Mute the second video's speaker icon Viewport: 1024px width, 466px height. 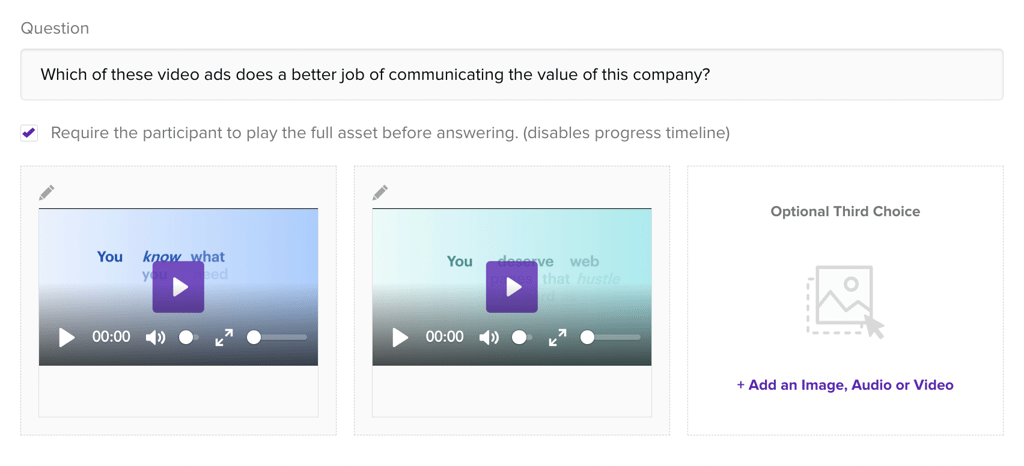[x=489, y=337]
